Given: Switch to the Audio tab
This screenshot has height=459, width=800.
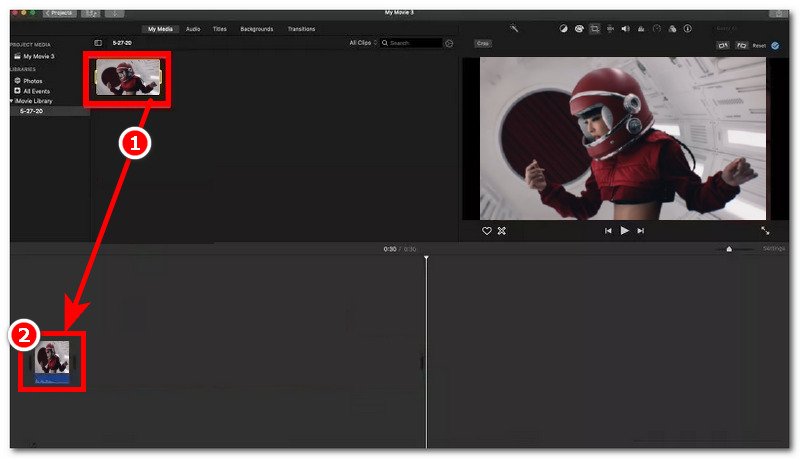Looking at the screenshot, I should coord(193,29).
